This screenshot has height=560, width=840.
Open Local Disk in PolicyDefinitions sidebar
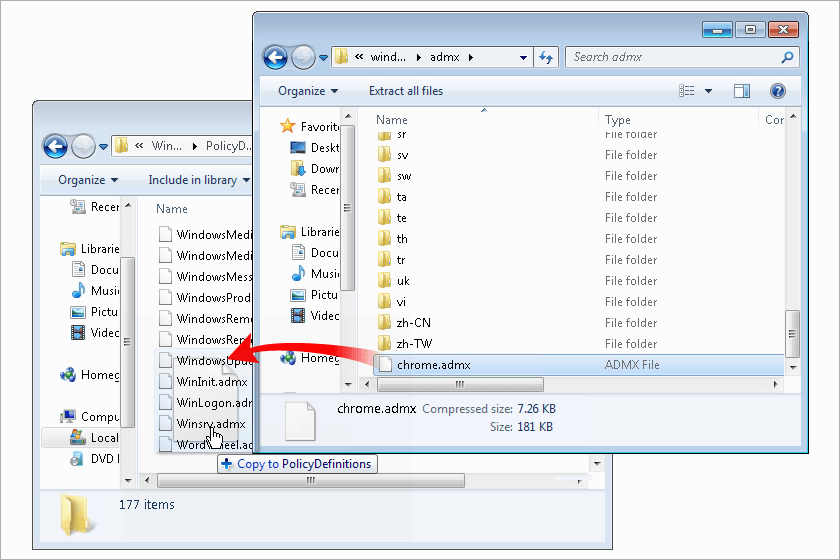coord(94,438)
